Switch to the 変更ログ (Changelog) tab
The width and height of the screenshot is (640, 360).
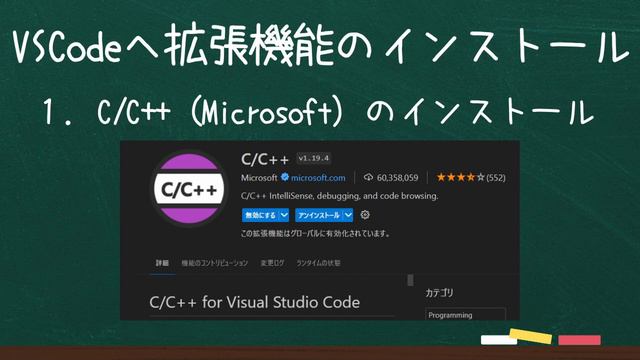pos(272,263)
